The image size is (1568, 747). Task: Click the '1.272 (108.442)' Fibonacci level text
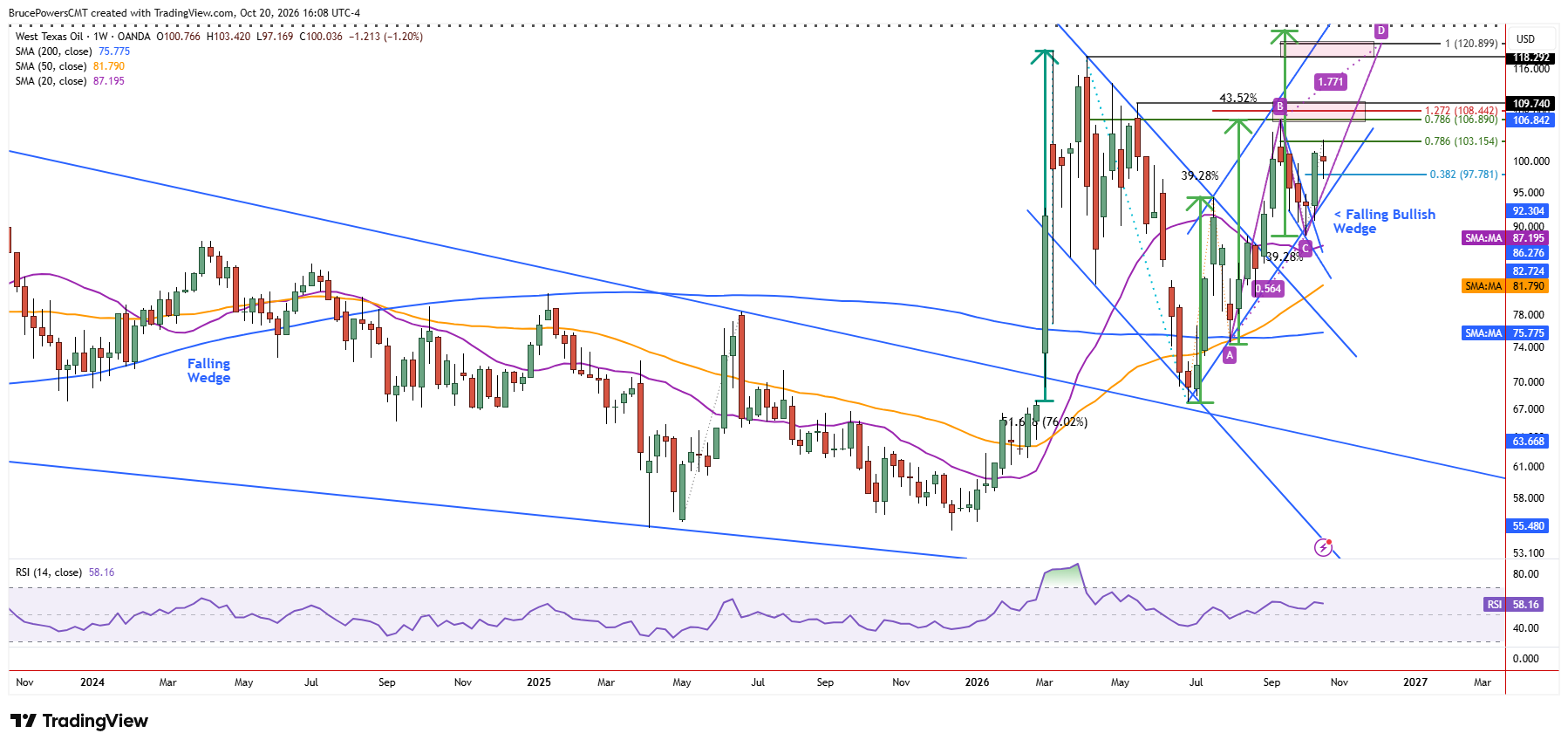(1462, 111)
